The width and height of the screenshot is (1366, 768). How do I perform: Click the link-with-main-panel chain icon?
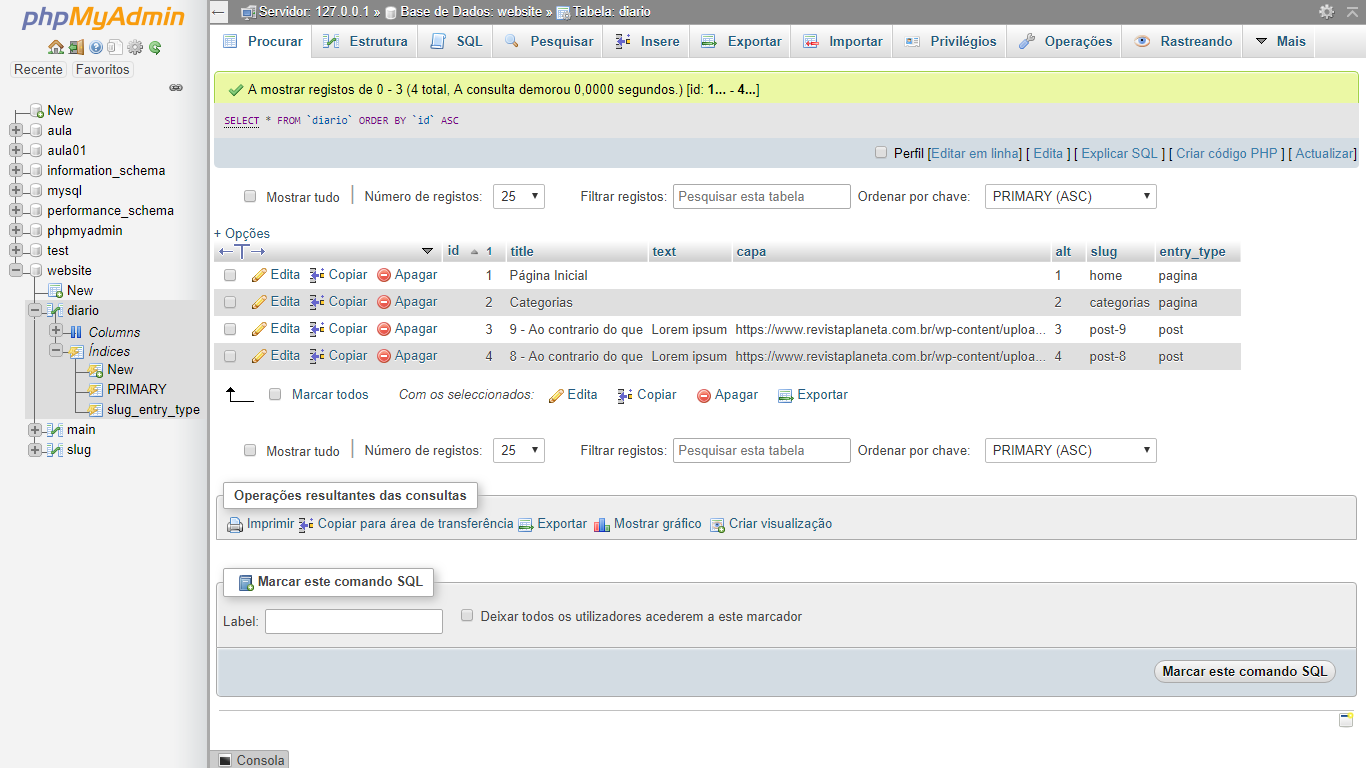[x=176, y=88]
